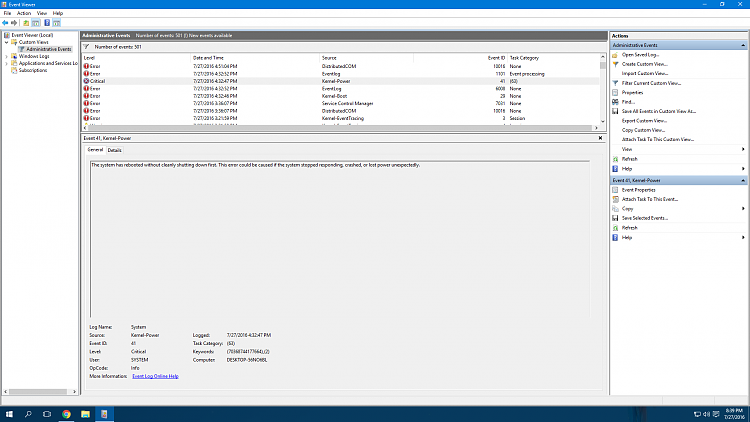Select the Kernel-Boot error event row

pyautogui.click(x=340, y=96)
